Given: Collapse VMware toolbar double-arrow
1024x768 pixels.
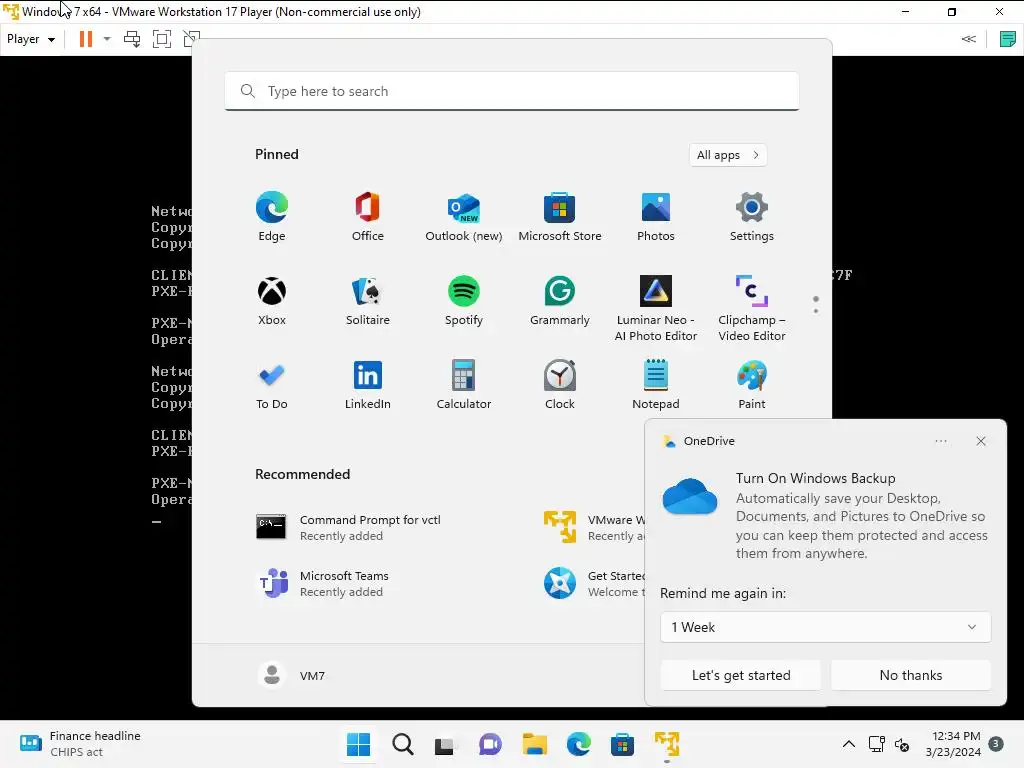Looking at the screenshot, I should click(x=968, y=39).
